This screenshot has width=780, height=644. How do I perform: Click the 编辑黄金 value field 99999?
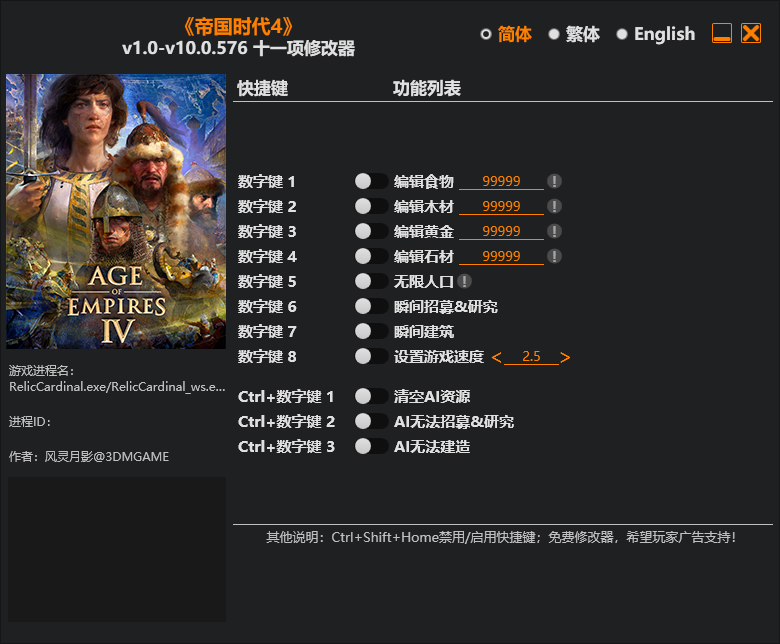click(x=501, y=231)
